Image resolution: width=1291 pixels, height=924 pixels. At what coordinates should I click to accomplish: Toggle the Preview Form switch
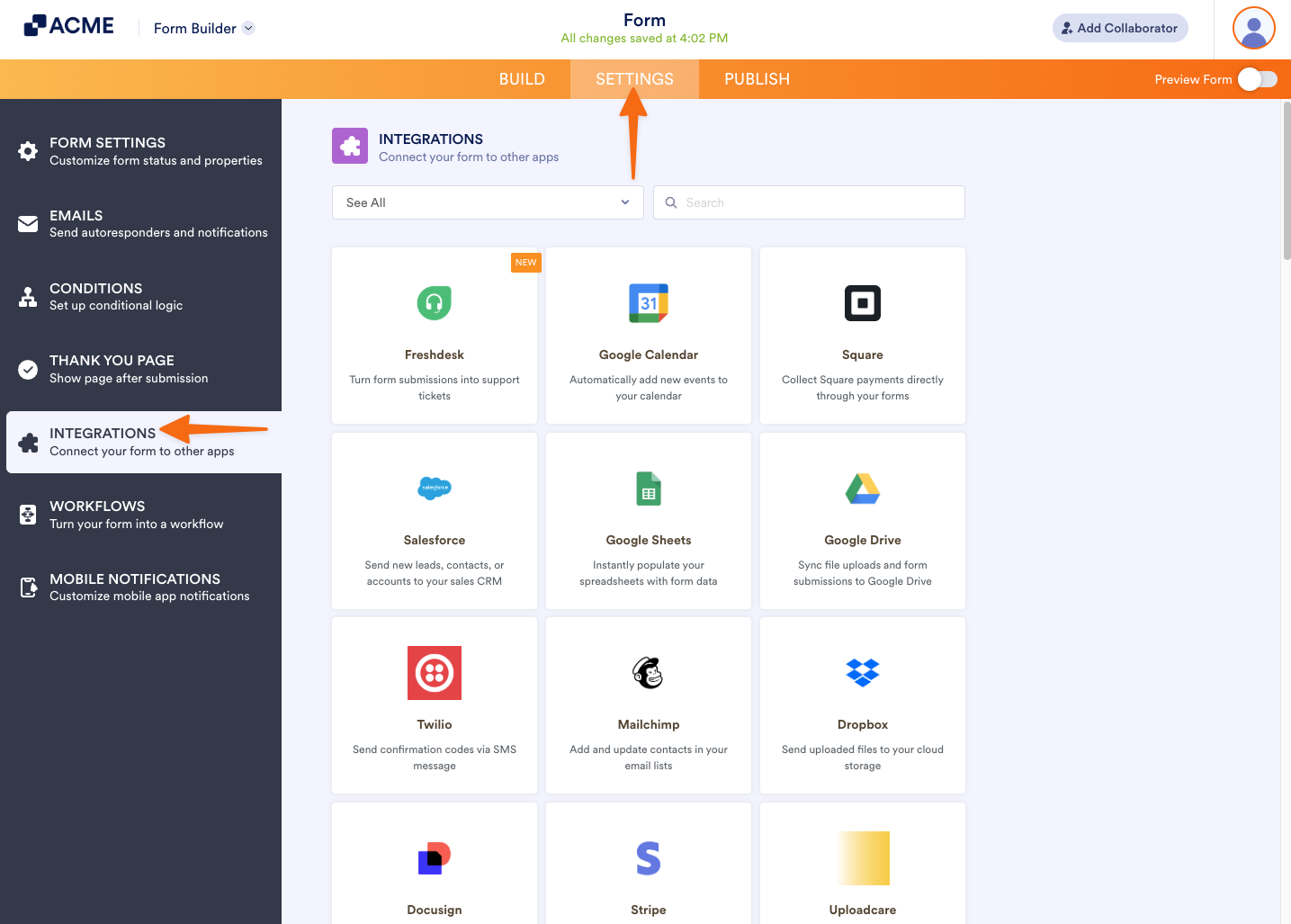tap(1258, 79)
